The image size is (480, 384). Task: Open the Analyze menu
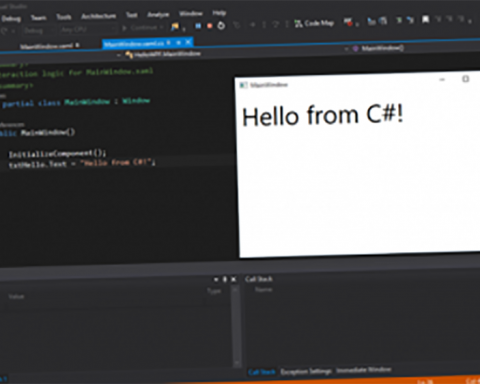pos(158,14)
